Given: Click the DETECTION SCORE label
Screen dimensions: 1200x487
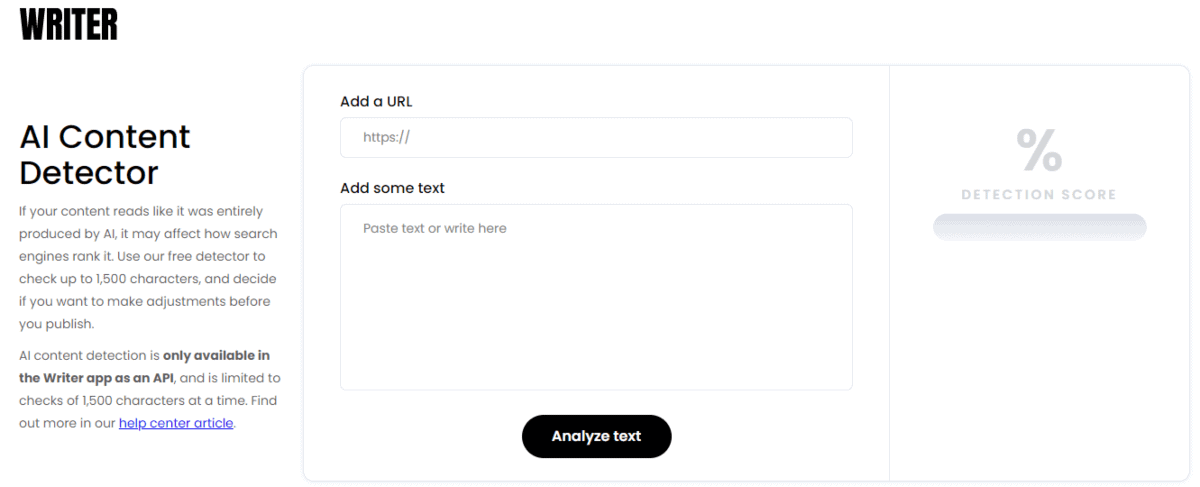Looking at the screenshot, I should pyautogui.click(x=1039, y=195).
